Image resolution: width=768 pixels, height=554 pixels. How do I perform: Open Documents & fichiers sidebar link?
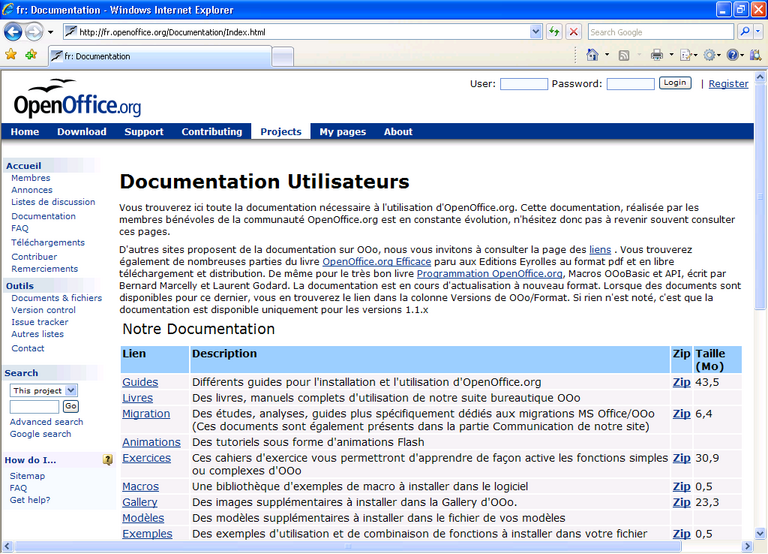(x=56, y=298)
